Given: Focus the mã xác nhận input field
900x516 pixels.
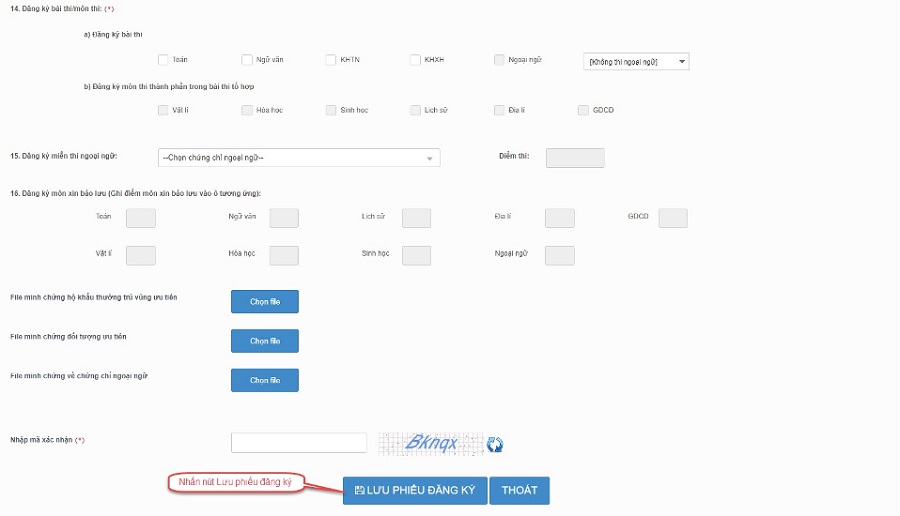Looking at the screenshot, I should click(299, 443).
